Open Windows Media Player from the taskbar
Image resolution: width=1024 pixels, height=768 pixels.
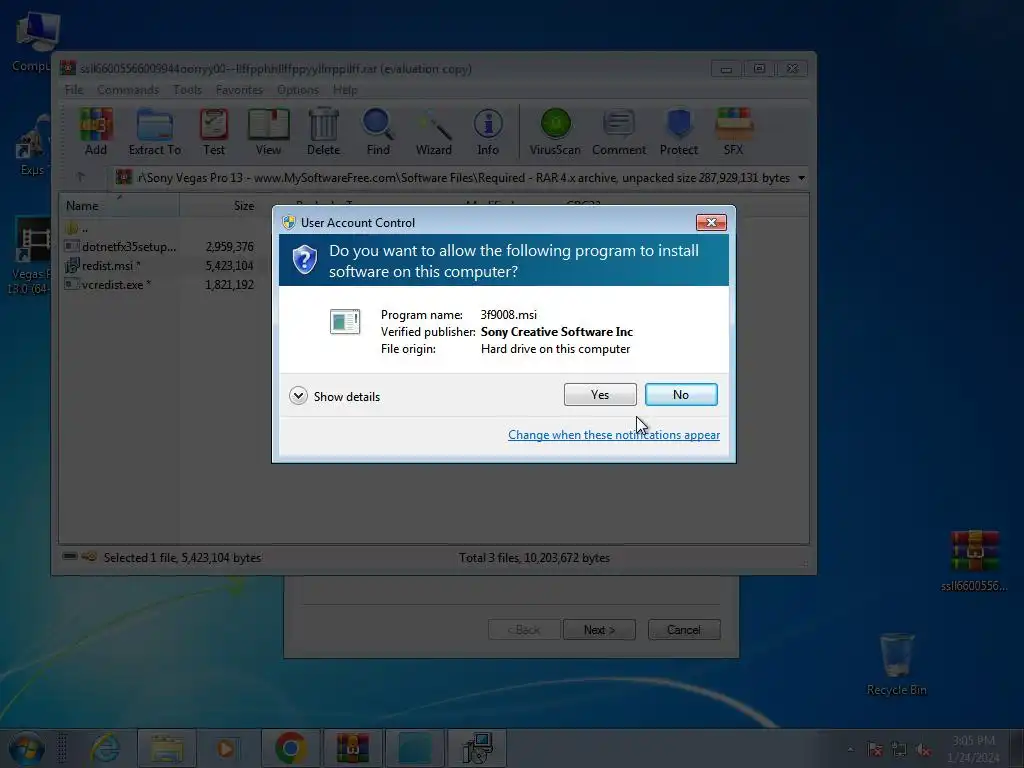coord(226,748)
